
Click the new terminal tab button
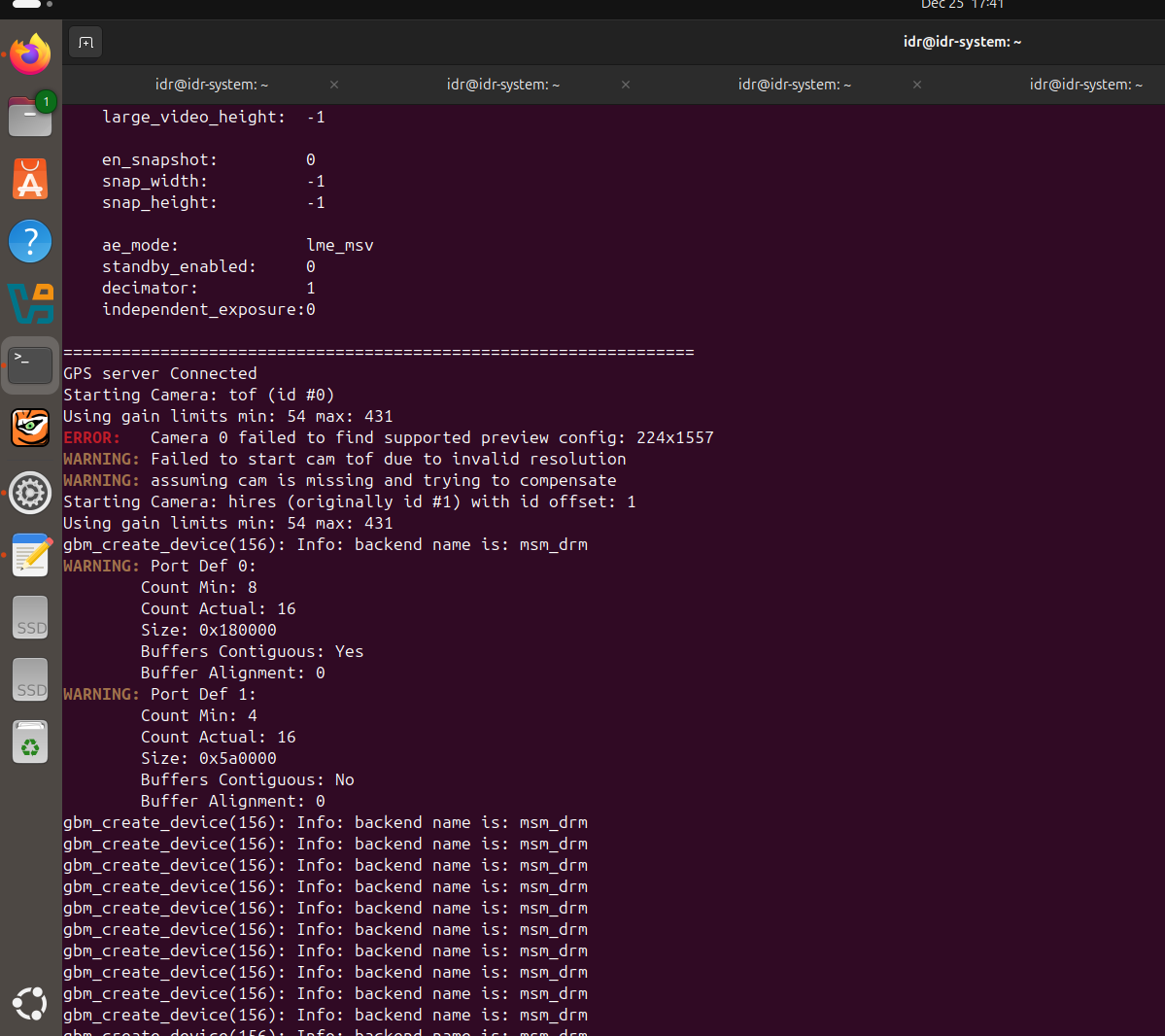pyautogui.click(x=86, y=42)
